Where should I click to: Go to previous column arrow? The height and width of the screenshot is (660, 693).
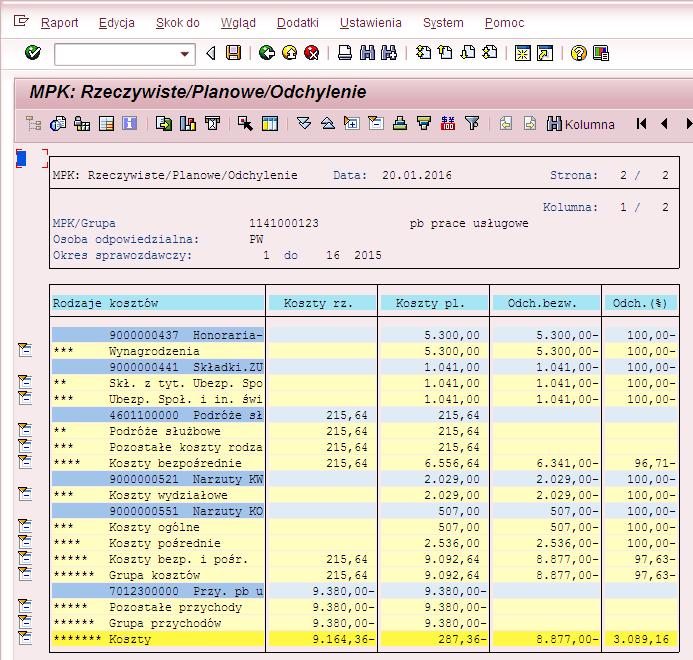664,124
